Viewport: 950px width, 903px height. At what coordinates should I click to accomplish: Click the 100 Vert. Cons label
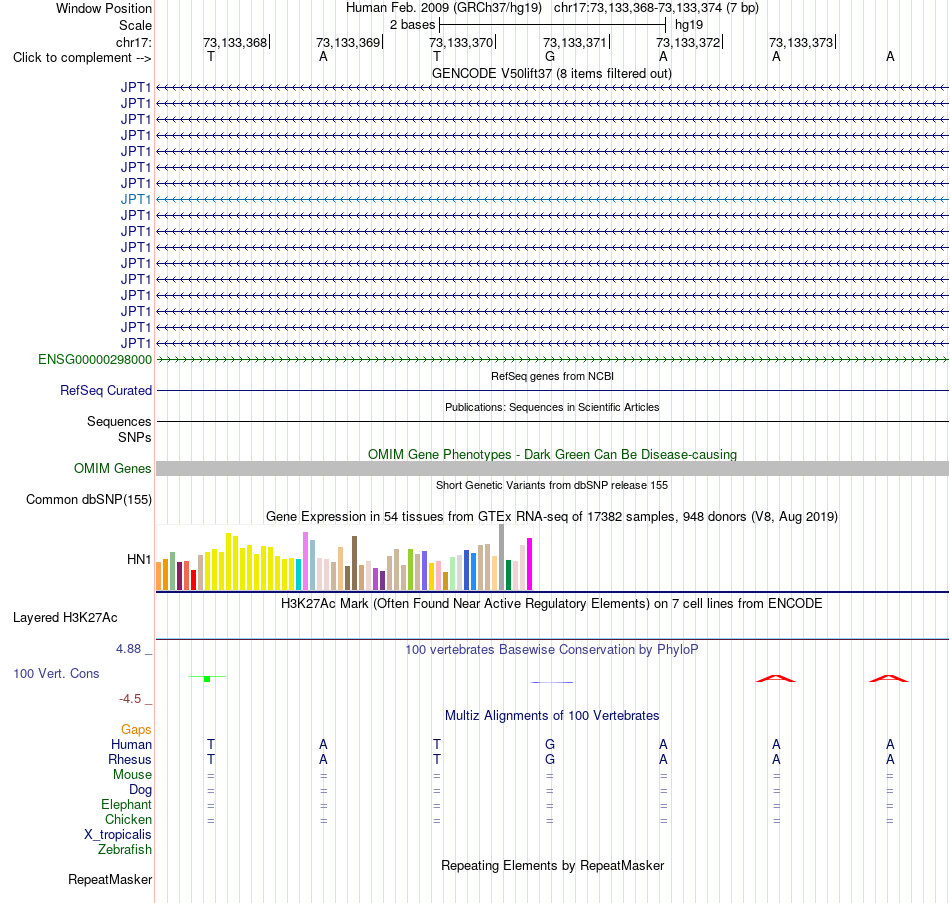(x=56, y=673)
